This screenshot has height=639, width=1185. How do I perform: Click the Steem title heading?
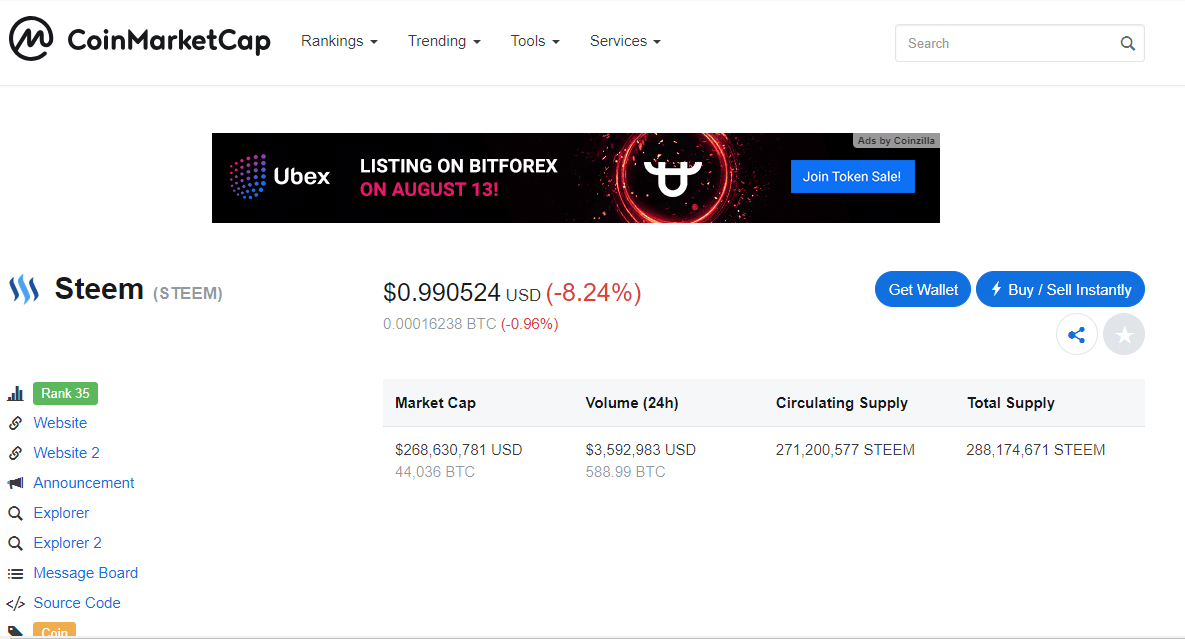tap(99, 289)
